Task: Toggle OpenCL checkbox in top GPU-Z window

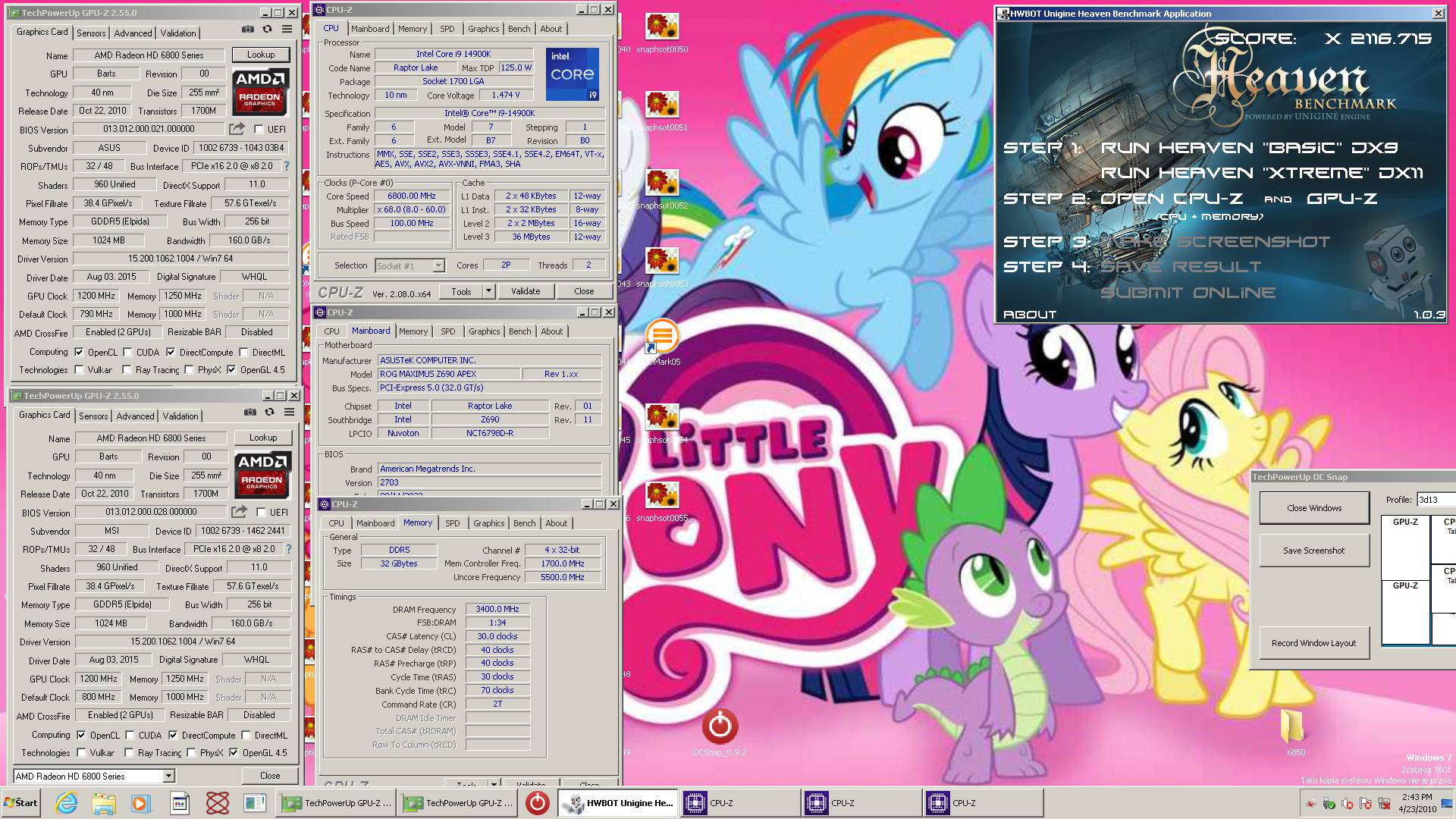Action: pos(79,352)
